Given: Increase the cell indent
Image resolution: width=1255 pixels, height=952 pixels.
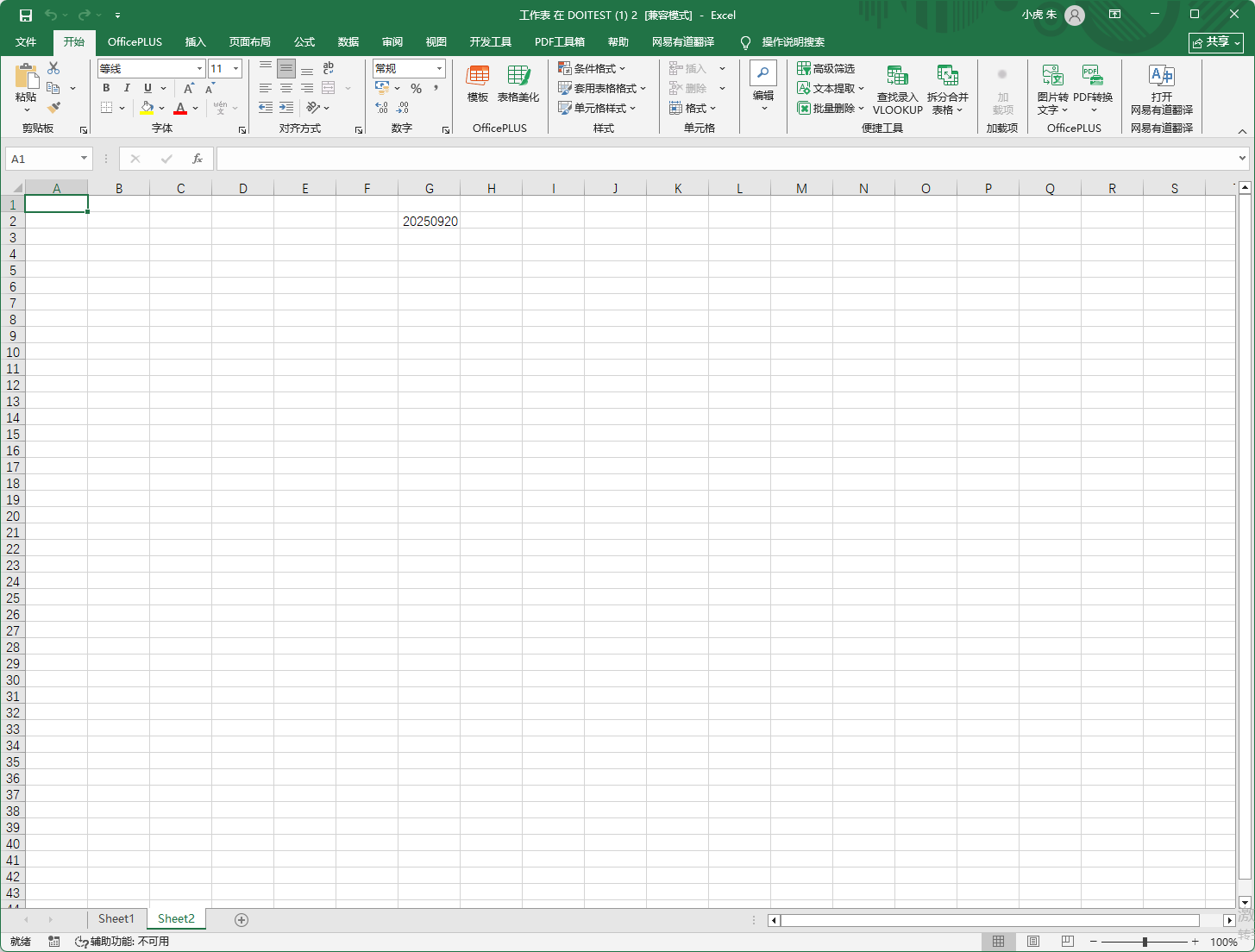Looking at the screenshot, I should click(286, 108).
